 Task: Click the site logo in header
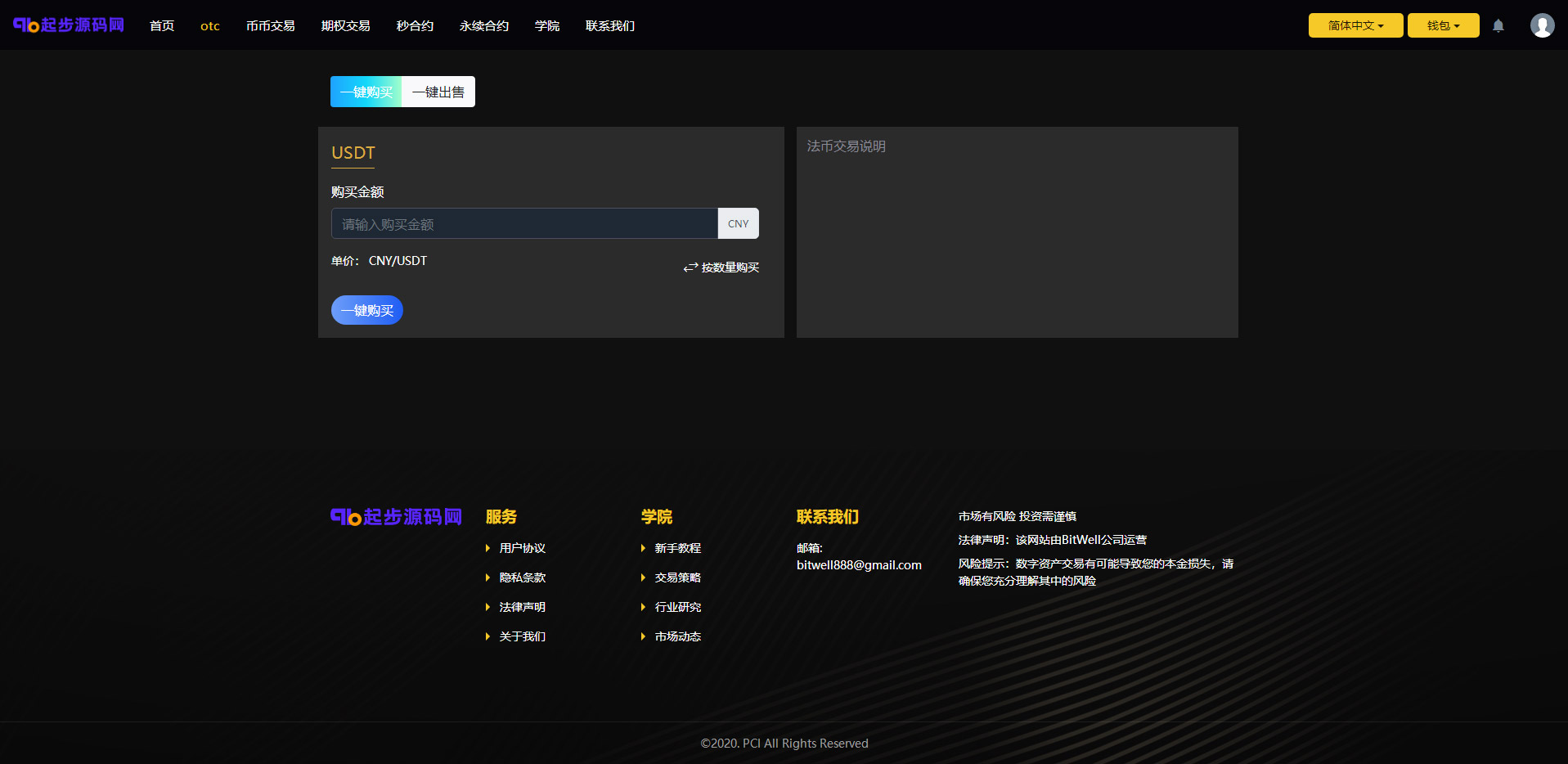pos(69,25)
